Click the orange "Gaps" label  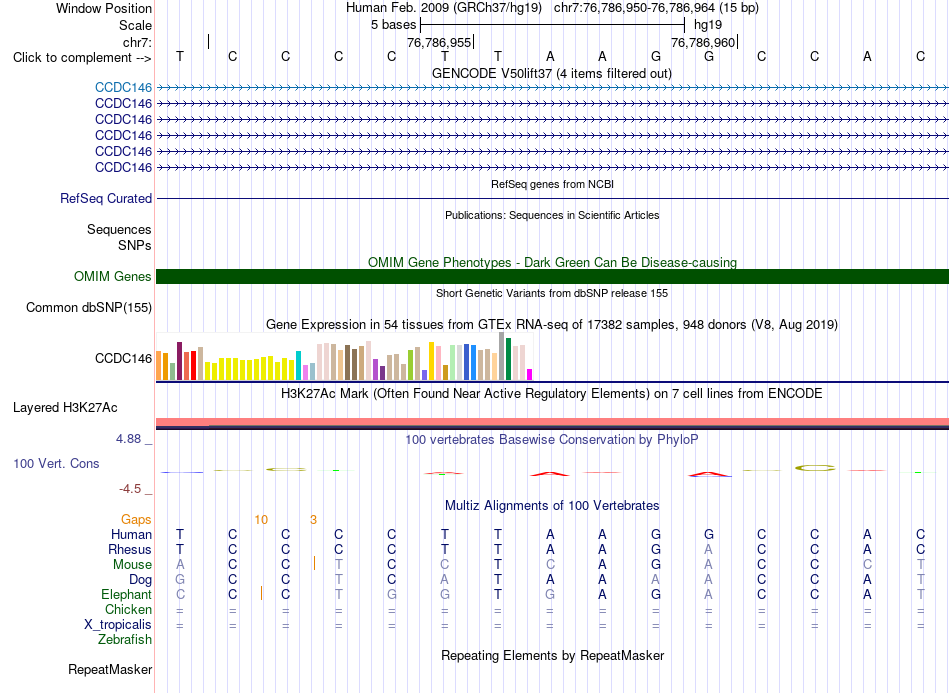point(136,520)
